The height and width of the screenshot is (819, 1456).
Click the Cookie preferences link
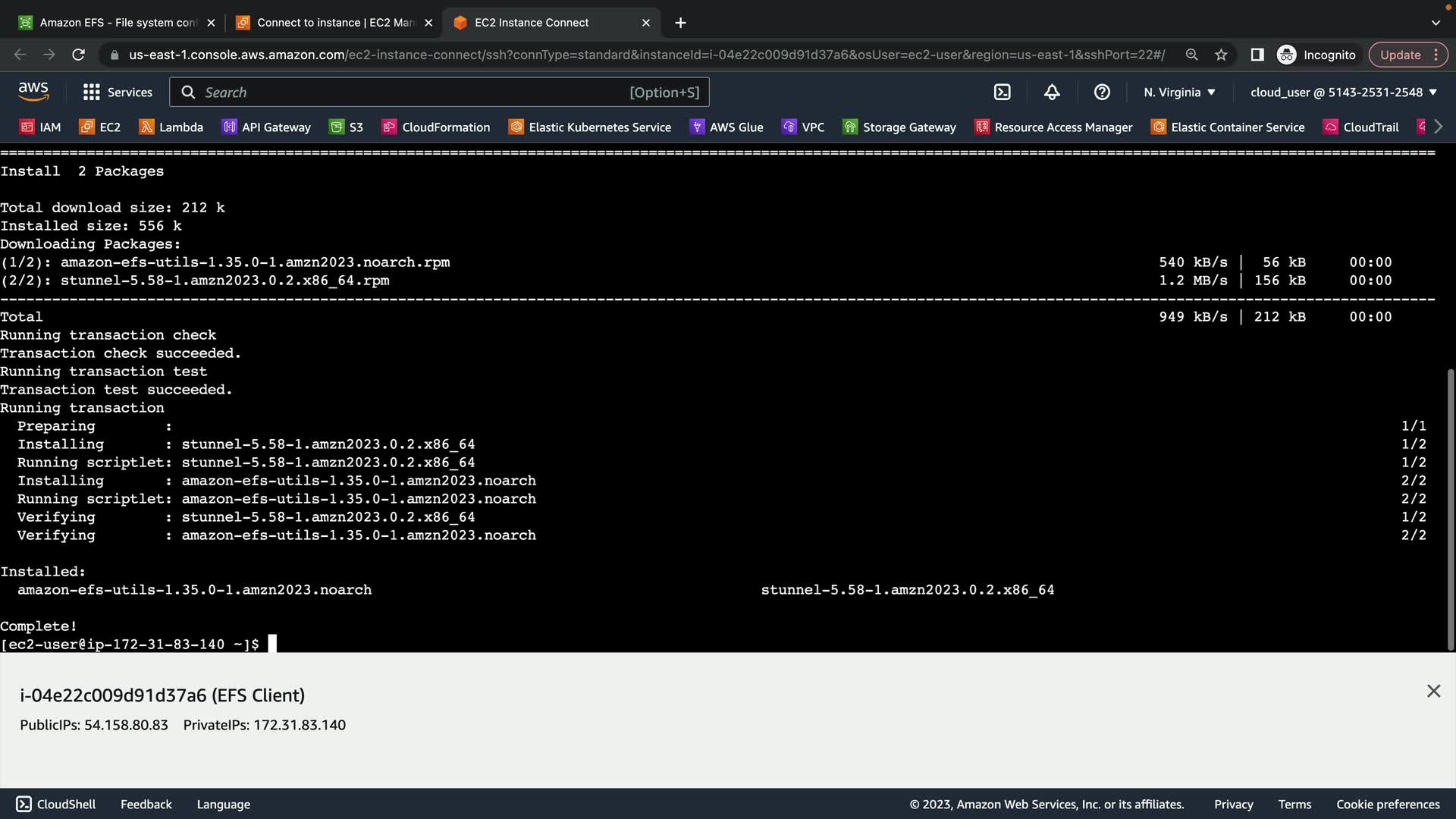pos(1387,804)
